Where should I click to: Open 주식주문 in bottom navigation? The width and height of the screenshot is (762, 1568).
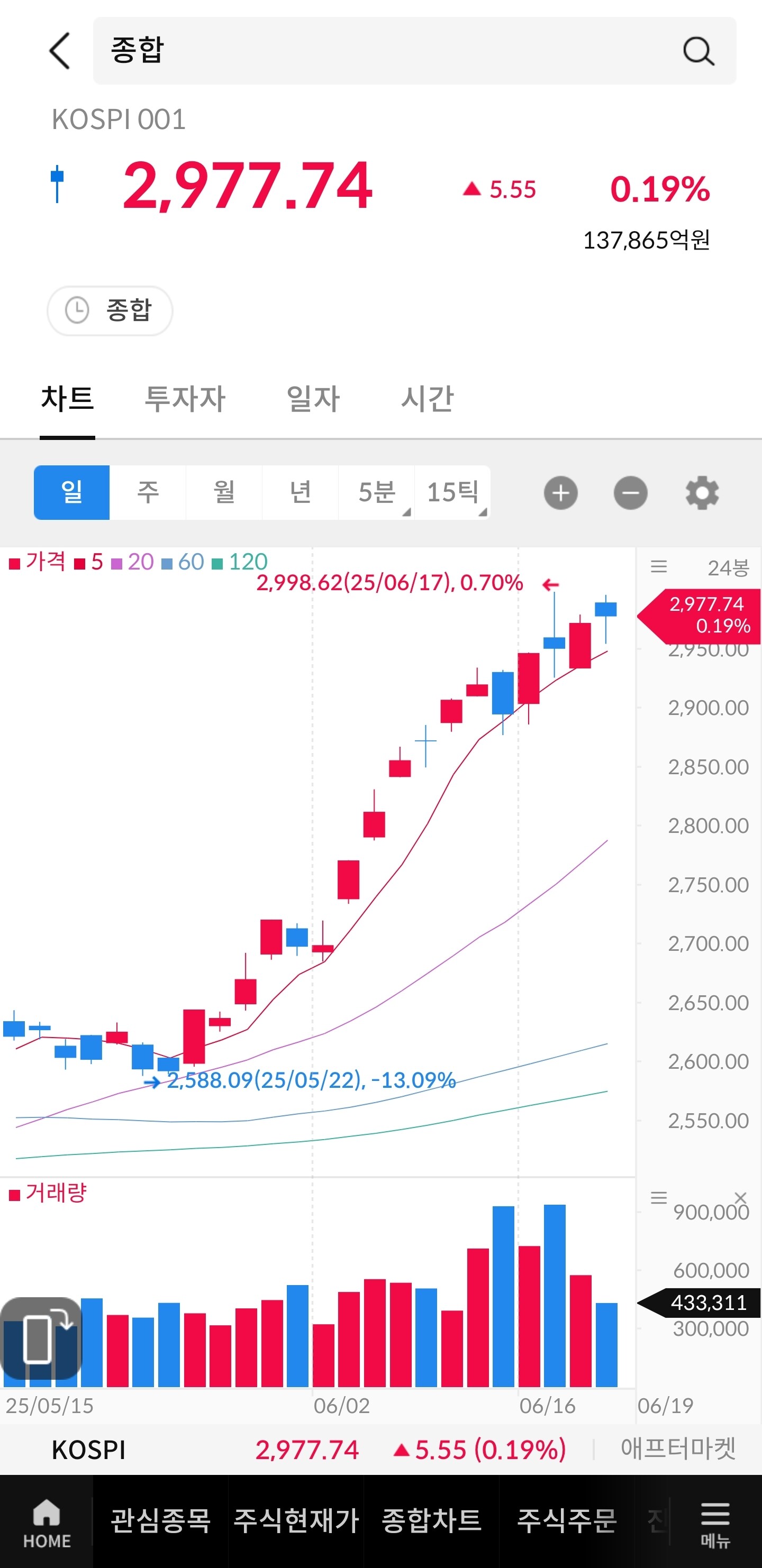[567, 1520]
